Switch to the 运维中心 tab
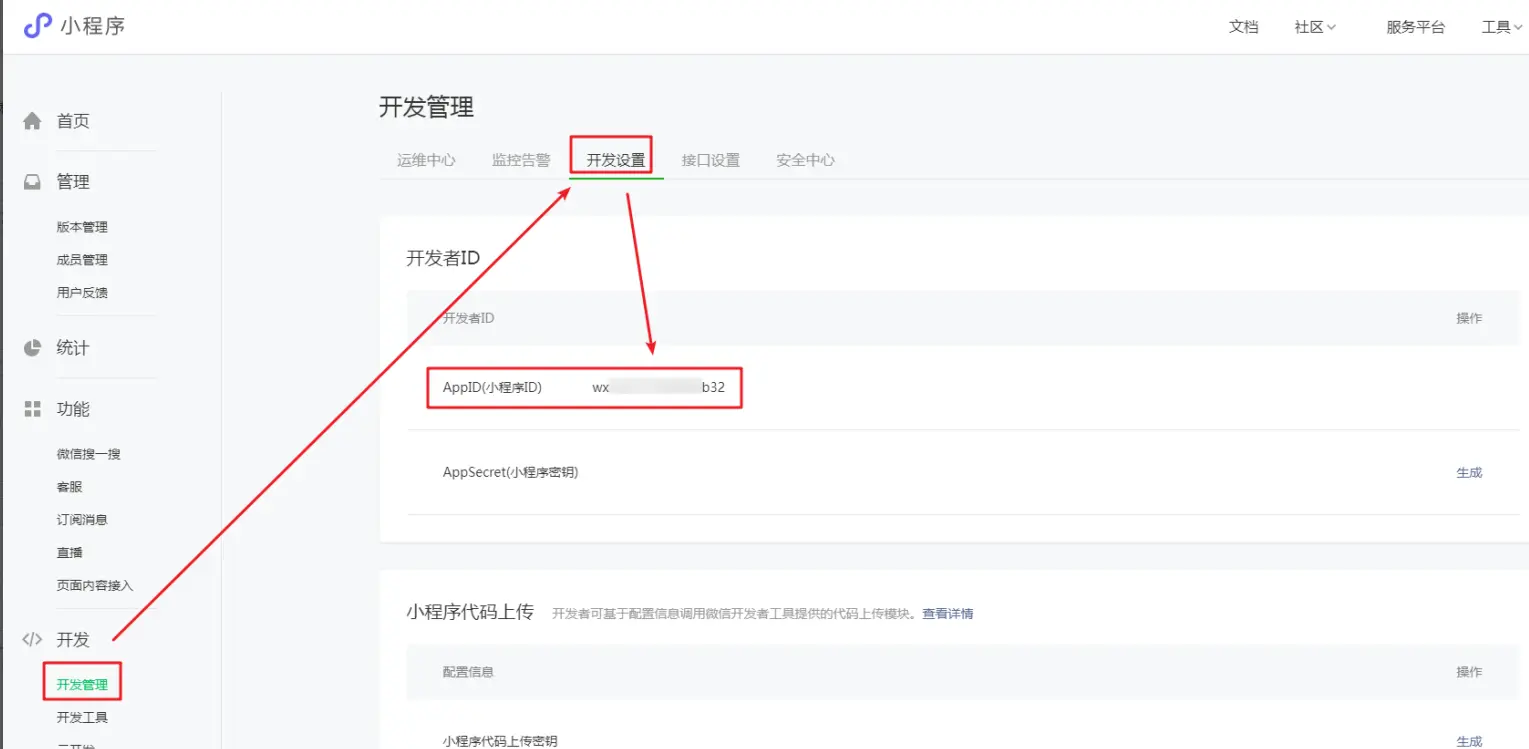 (x=426, y=160)
